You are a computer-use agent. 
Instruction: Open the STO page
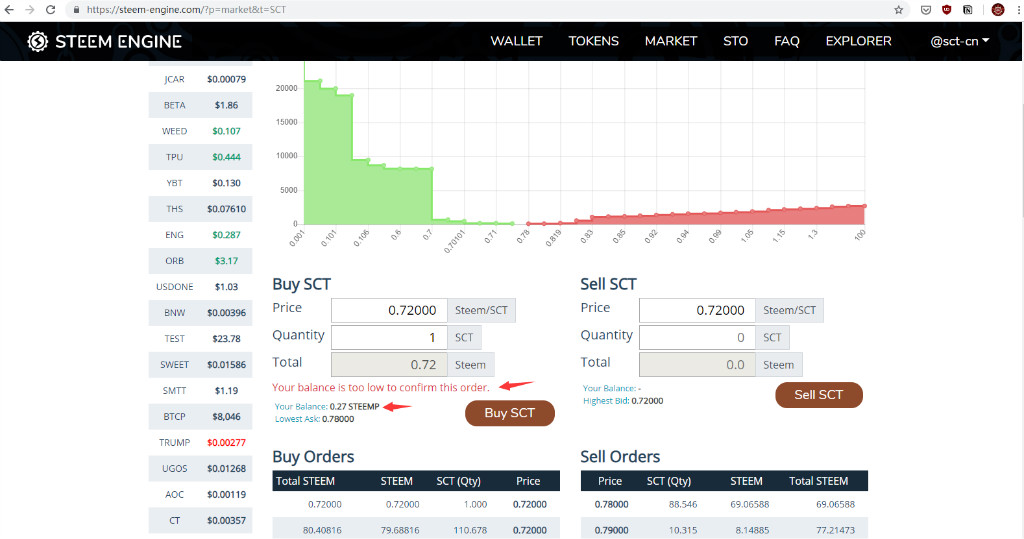(735, 41)
